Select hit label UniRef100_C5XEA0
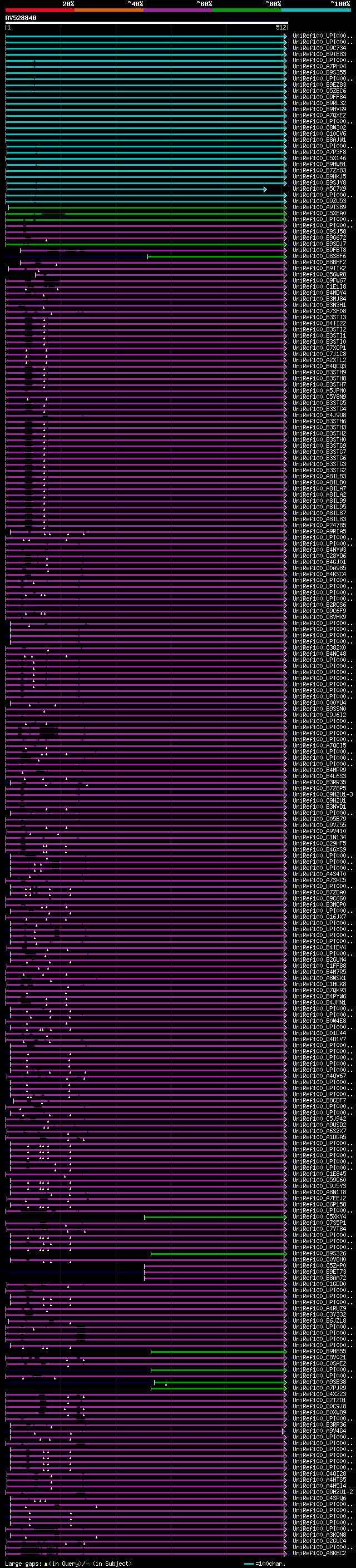The height and width of the screenshot is (1568, 356). 319,213
